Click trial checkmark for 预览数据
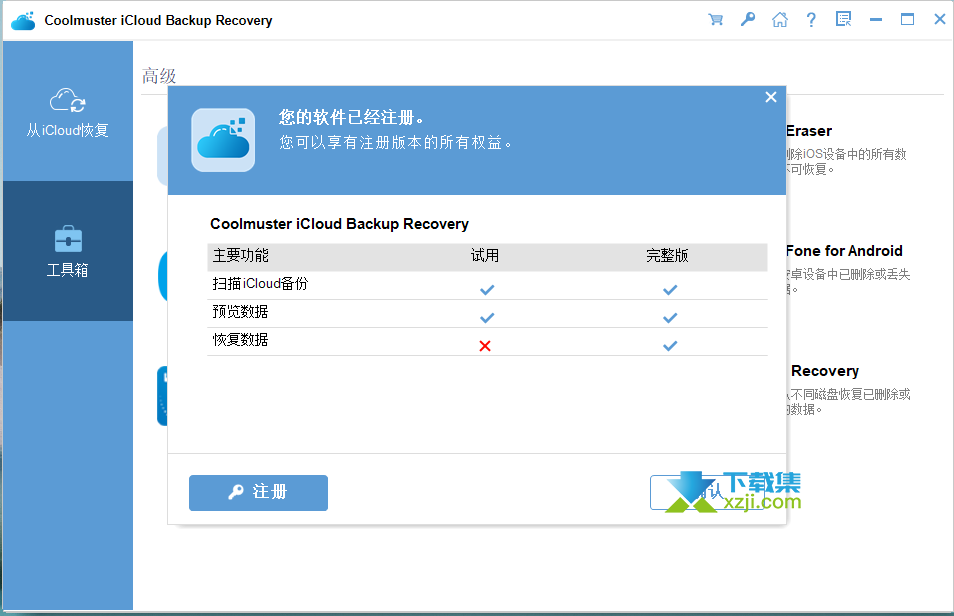 pos(487,318)
